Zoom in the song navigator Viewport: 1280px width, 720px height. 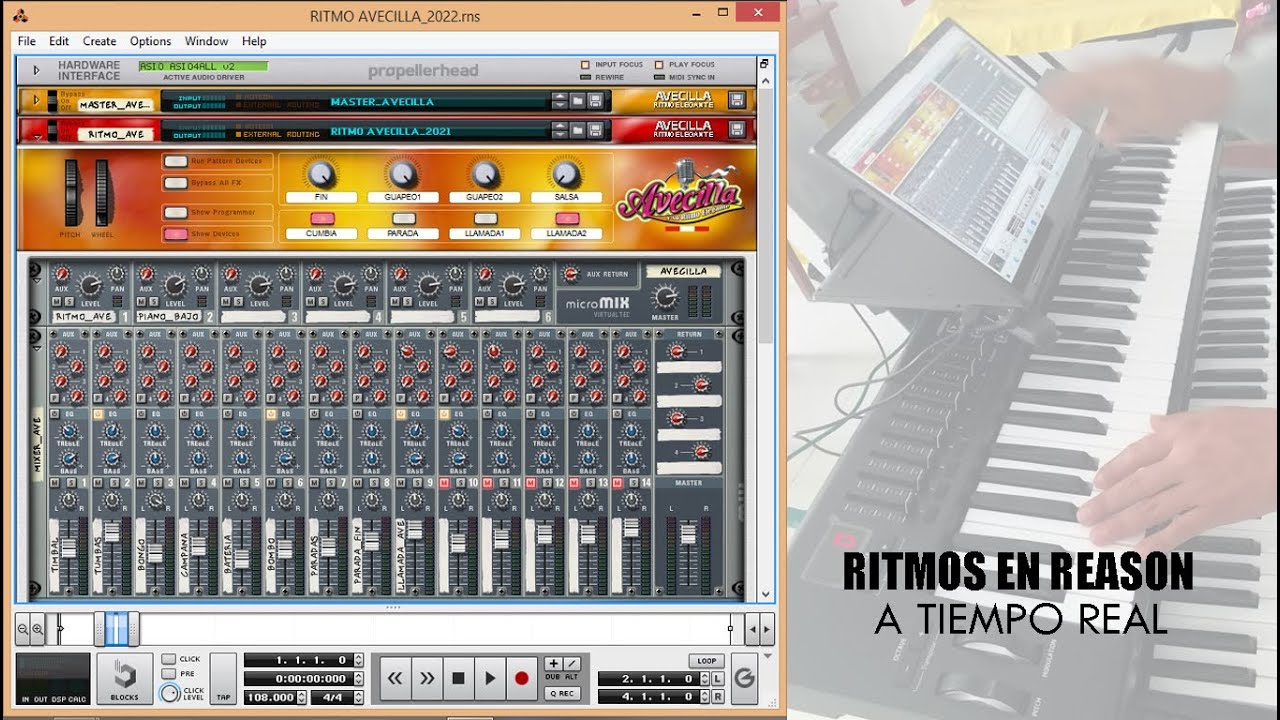38,629
